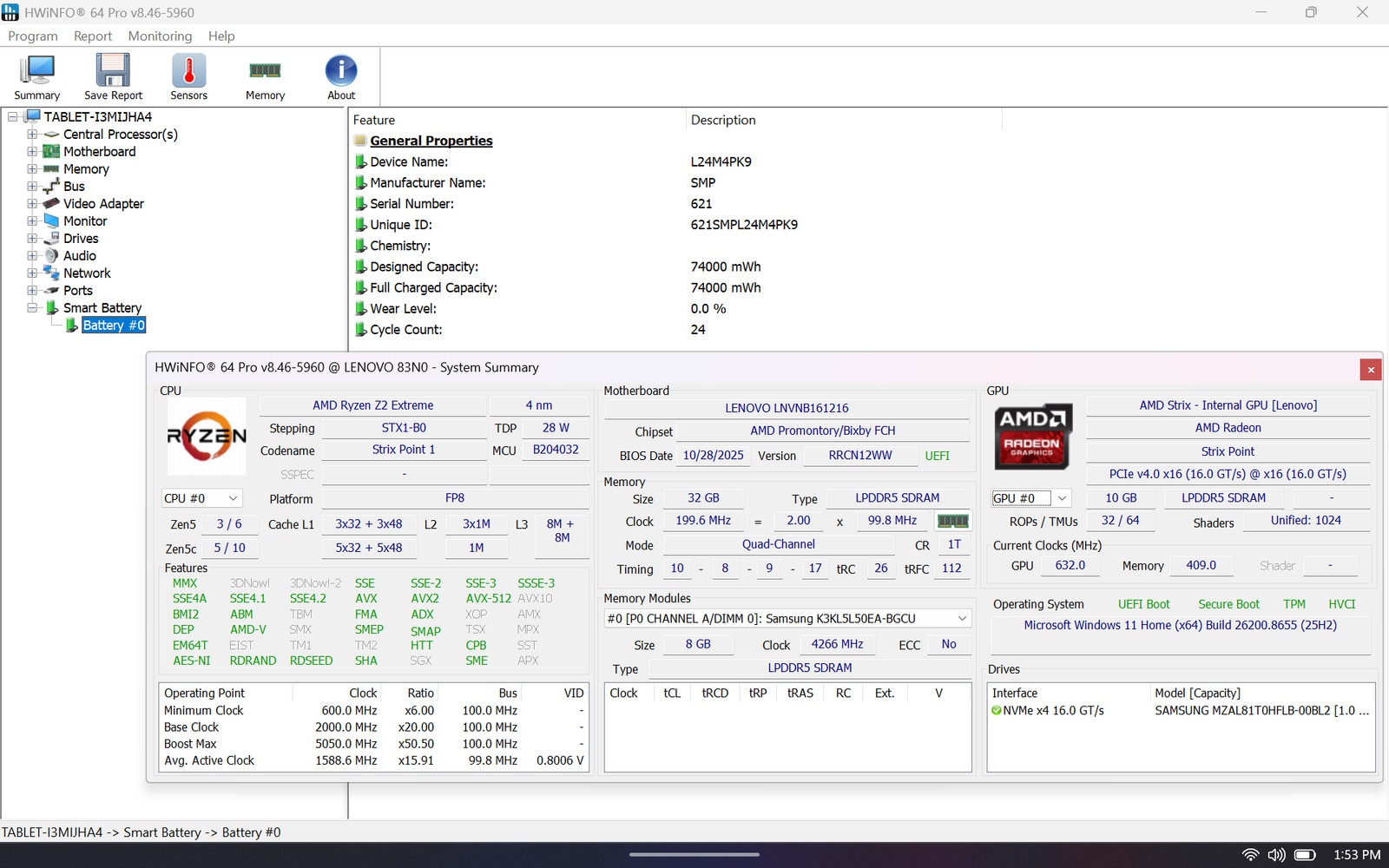The width and height of the screenshot is (1389, 868).
Task: Select the Network tree item
Action: (87, 273)
